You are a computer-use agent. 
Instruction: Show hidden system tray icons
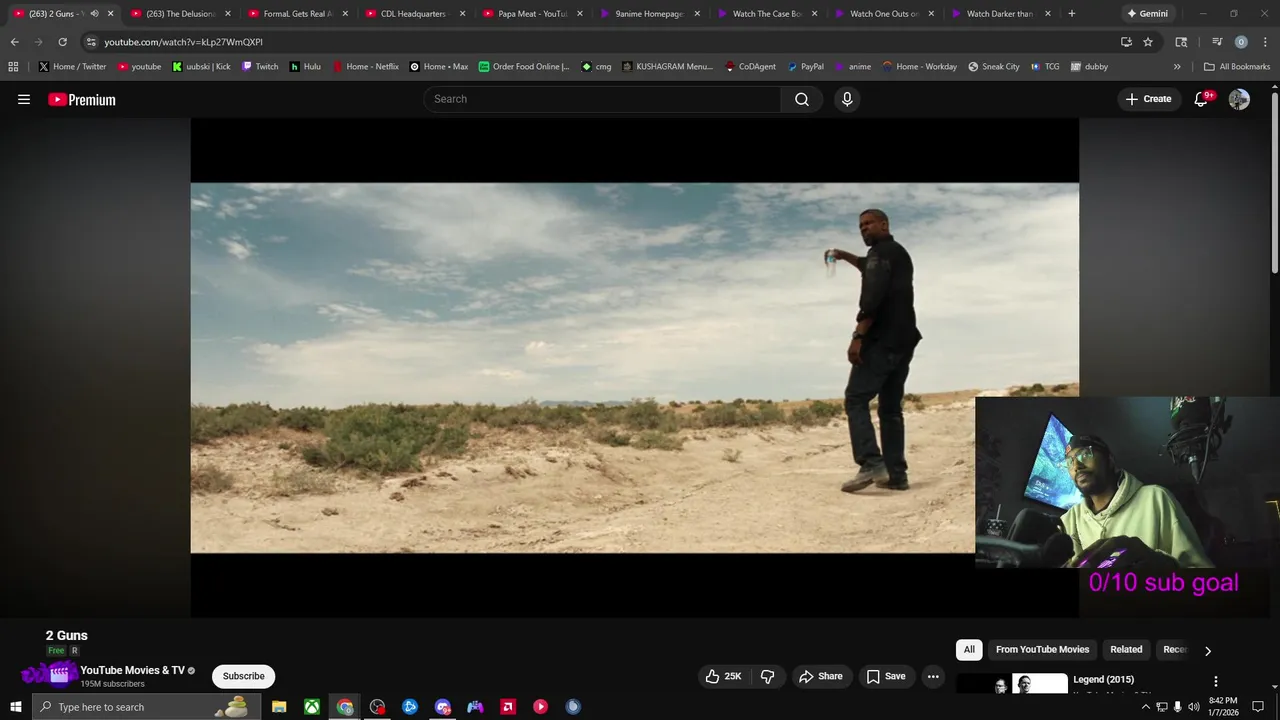click(x=1145, y=707)
